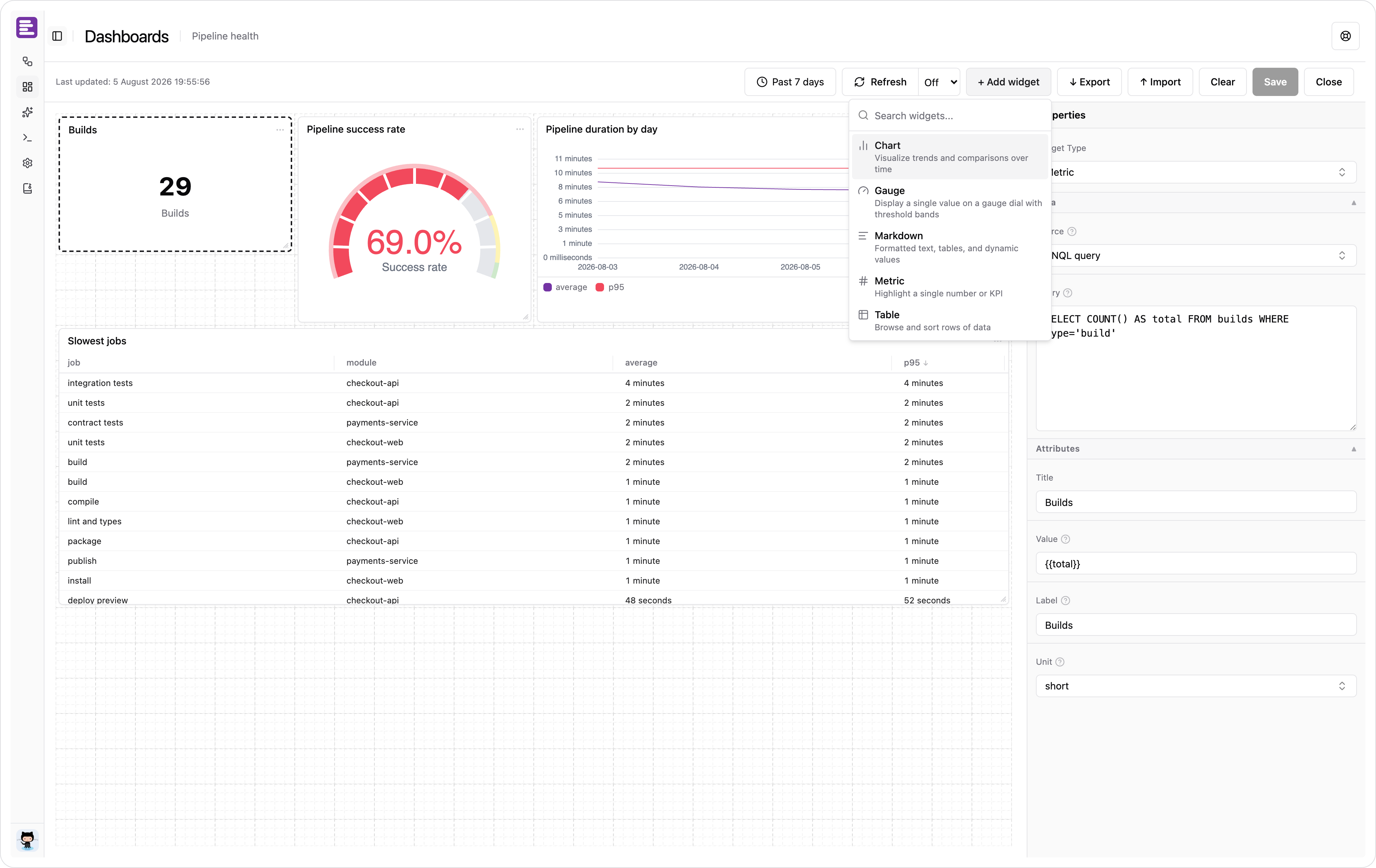Select the Chart widget type

[950, 157]
